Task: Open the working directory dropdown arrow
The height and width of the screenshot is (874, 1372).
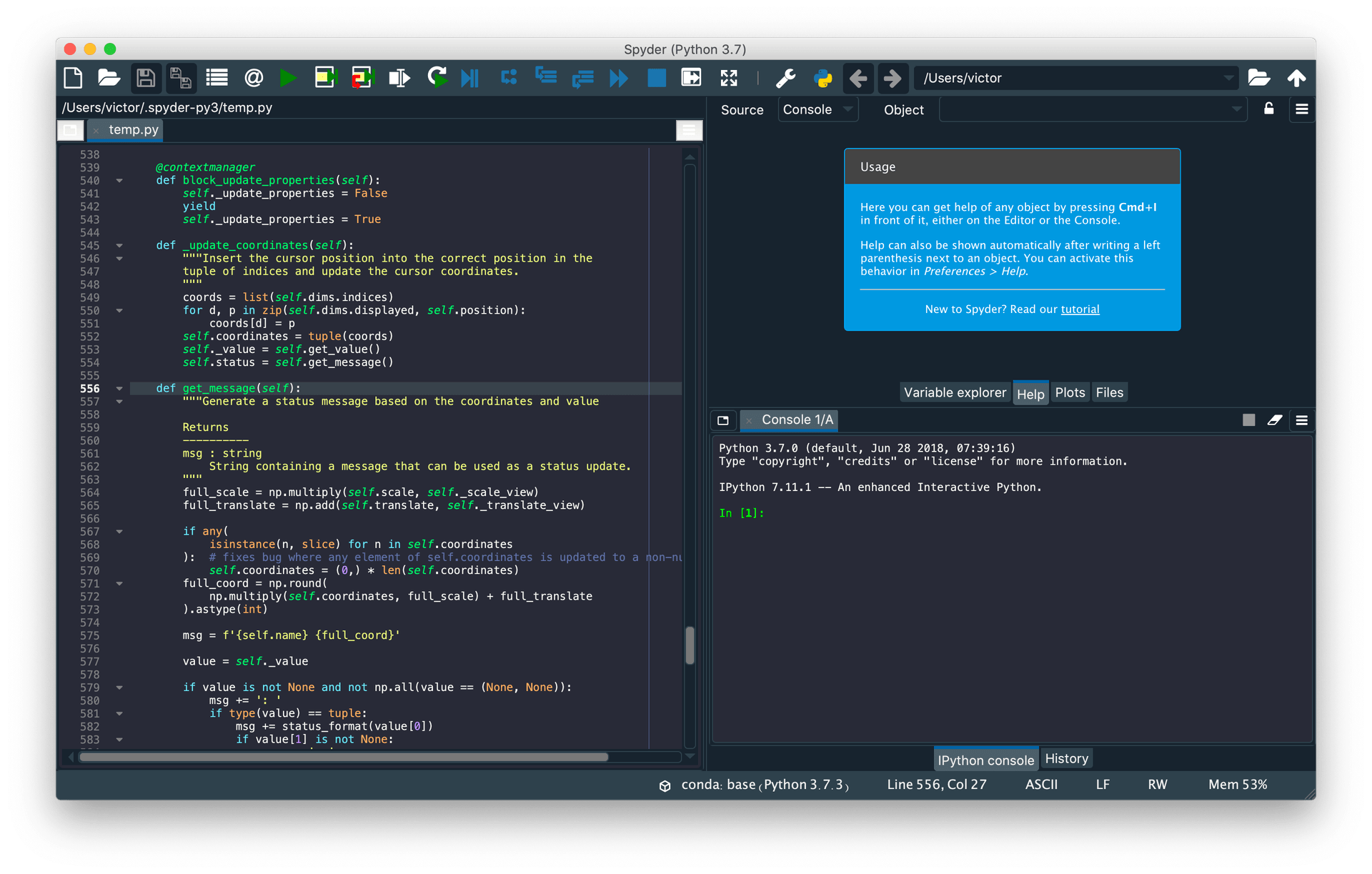Action: (1229, 78)
